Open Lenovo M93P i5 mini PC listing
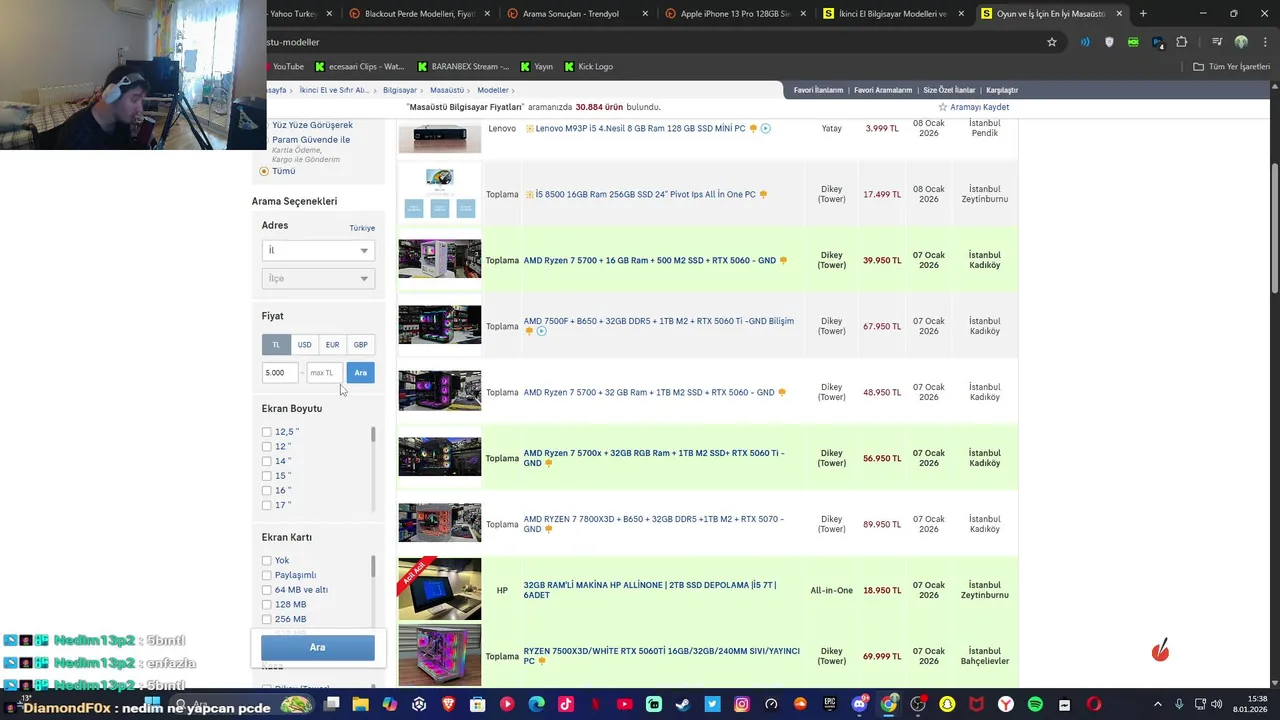Image resolution: width=1280 pixels, height=720 pixels. 640,129
